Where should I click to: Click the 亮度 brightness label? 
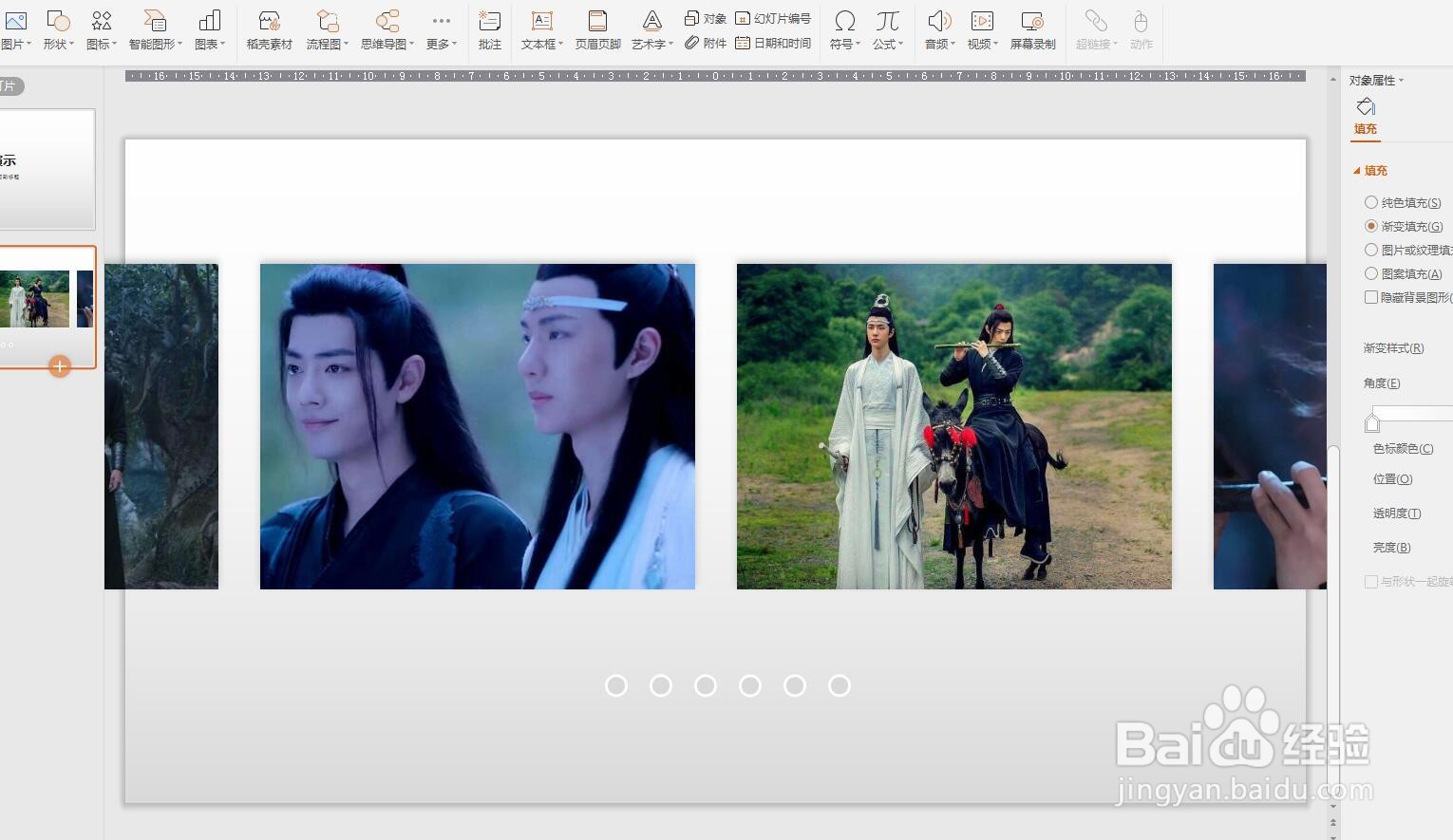(1391, 548)
